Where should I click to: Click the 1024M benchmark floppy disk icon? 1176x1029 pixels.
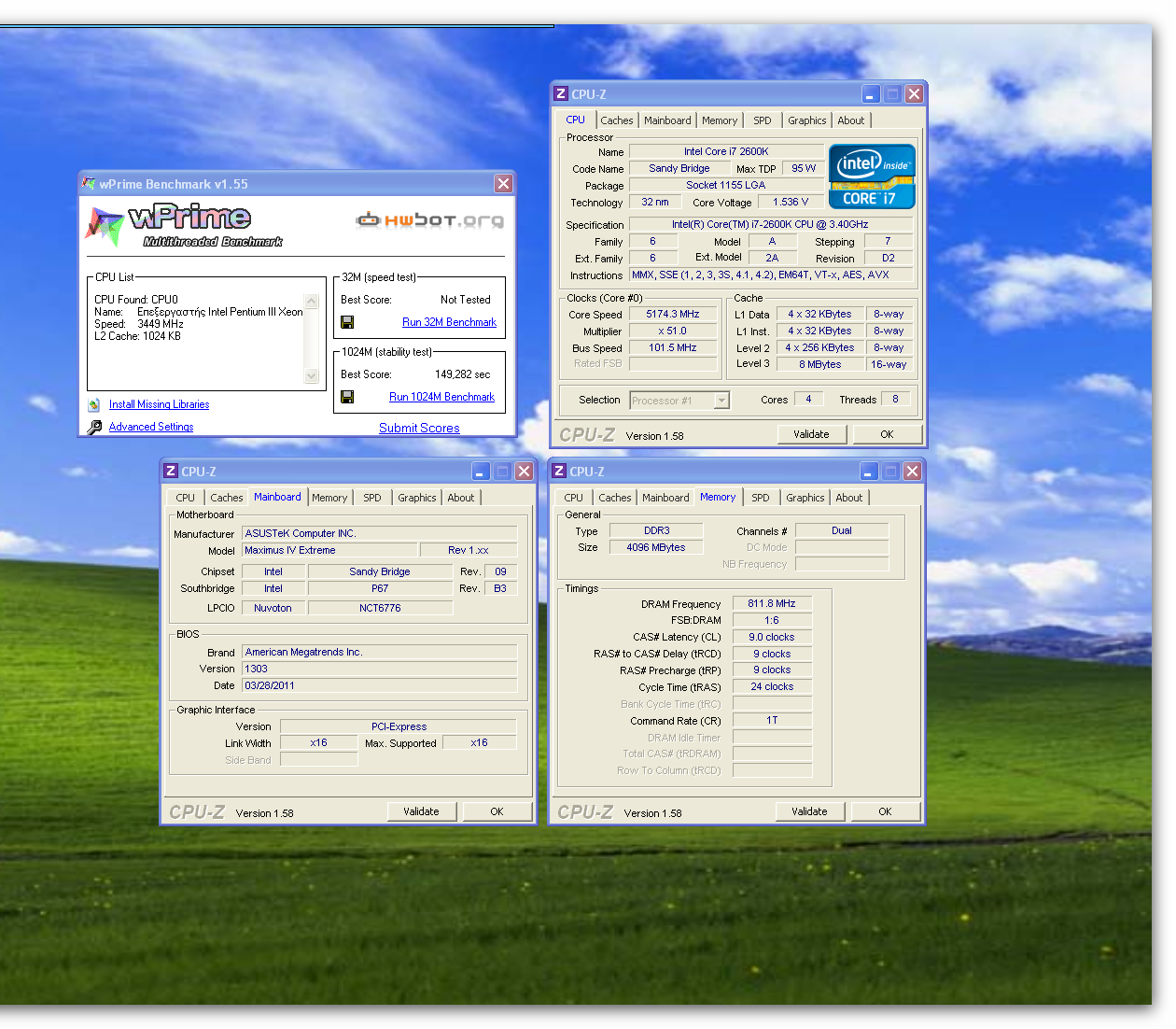click(347, 397)
